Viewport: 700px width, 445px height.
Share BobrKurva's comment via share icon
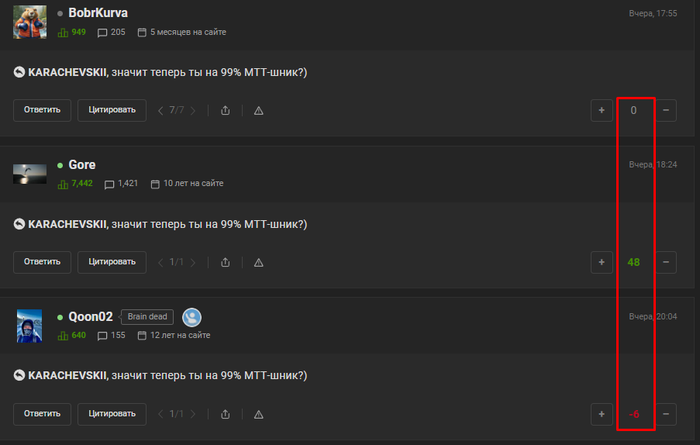225,110
